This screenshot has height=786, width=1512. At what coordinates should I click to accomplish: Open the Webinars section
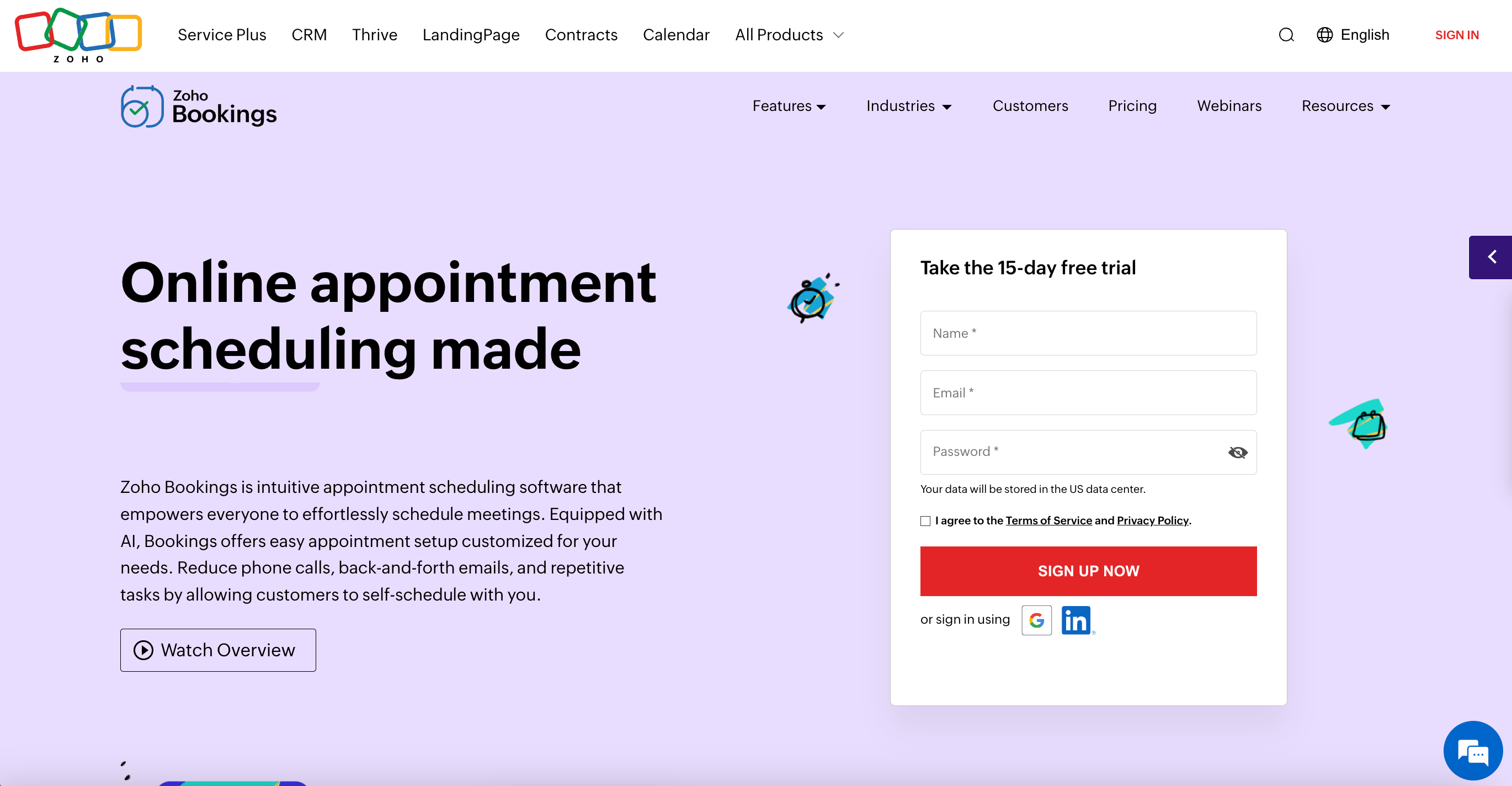(1229, 106)
